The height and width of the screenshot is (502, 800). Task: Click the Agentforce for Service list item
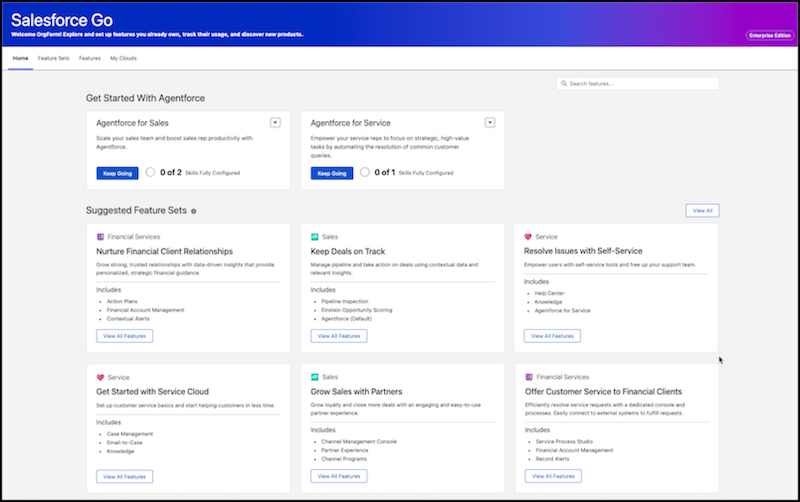pos(562,311)
